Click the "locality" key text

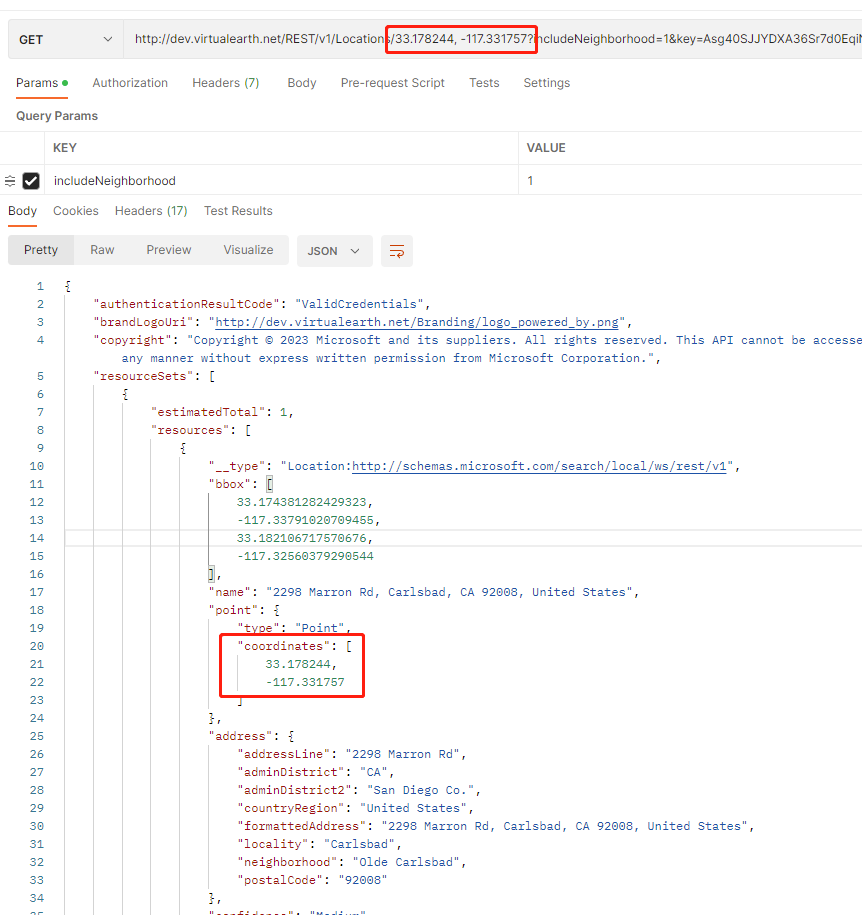(x=273, y=844)
